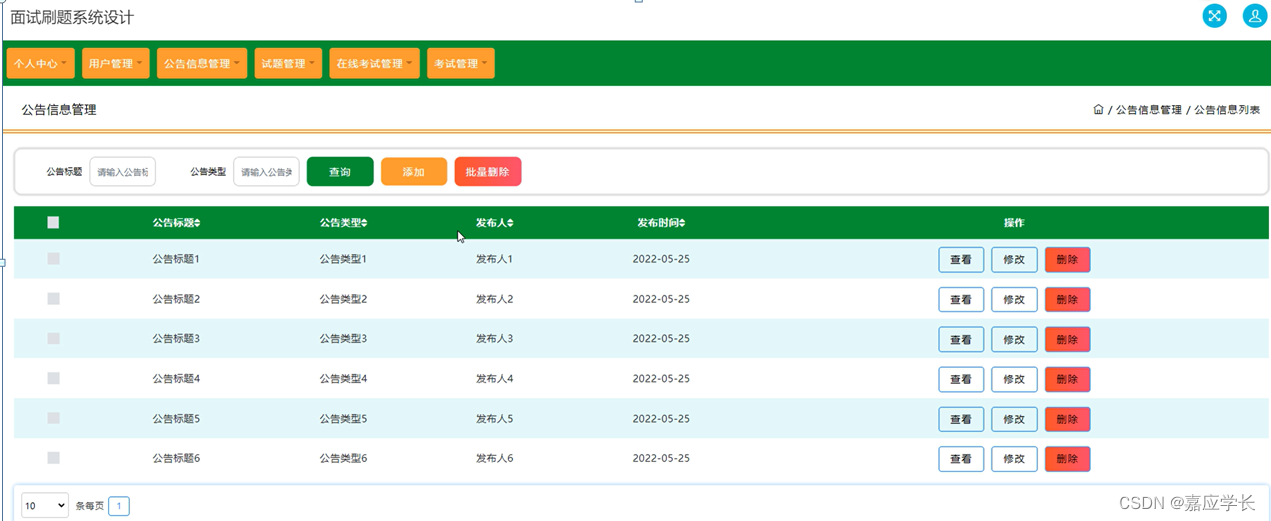Sort by 发布时间 column arrows
The height and width of the screenshot is (521, 1271).
coord(682,223)
